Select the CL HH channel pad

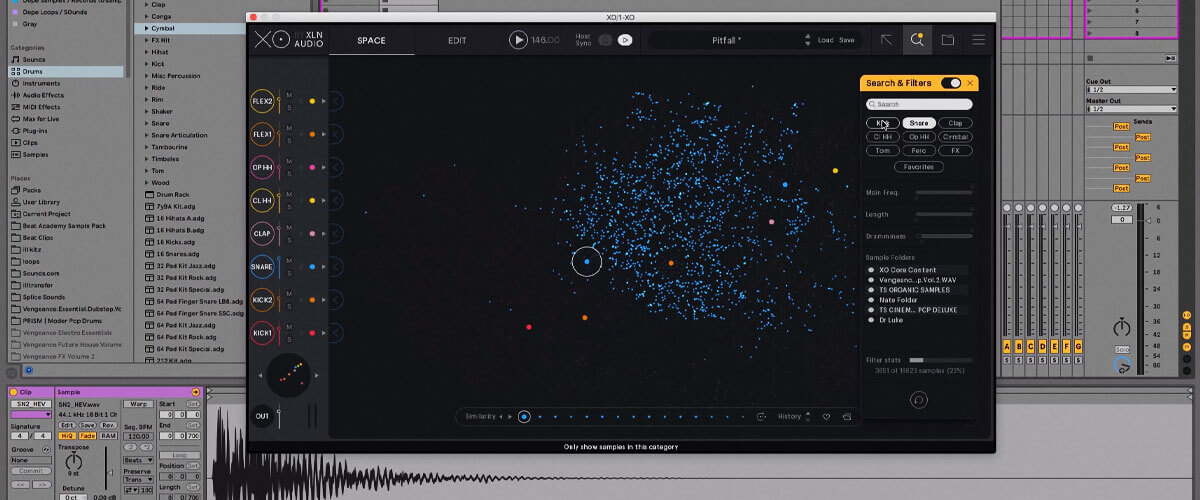click(x=262, y=201)
